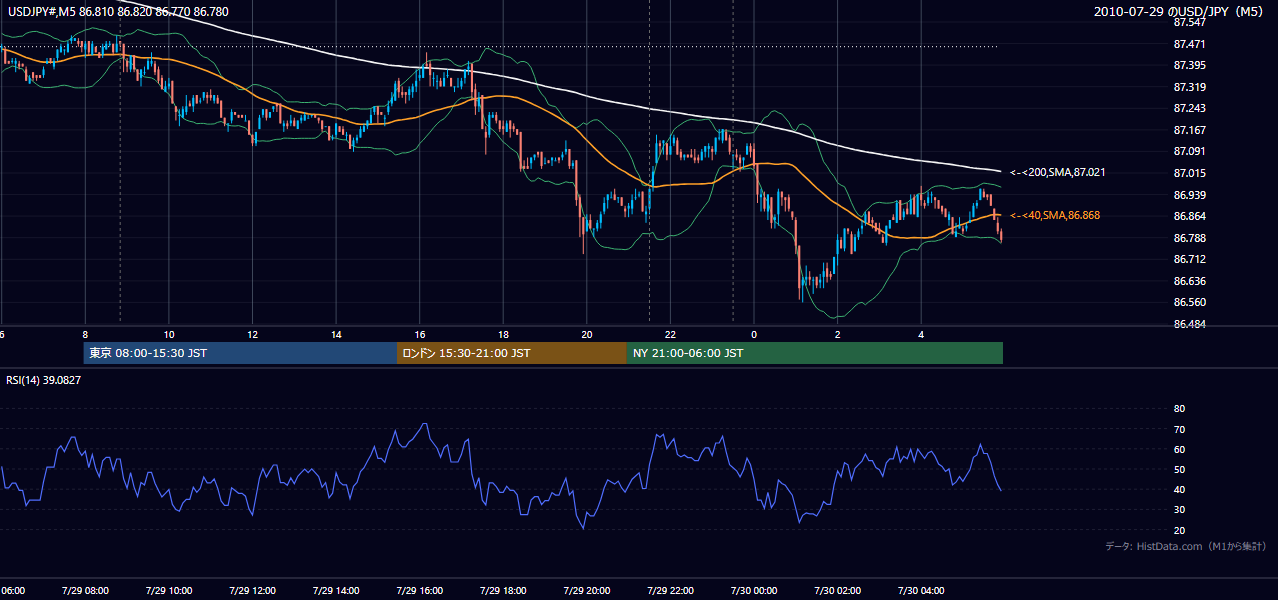Screen dimensions: 1278x600
Task: Click the RSI 50 level label
Action: [x=1179, y=469]
